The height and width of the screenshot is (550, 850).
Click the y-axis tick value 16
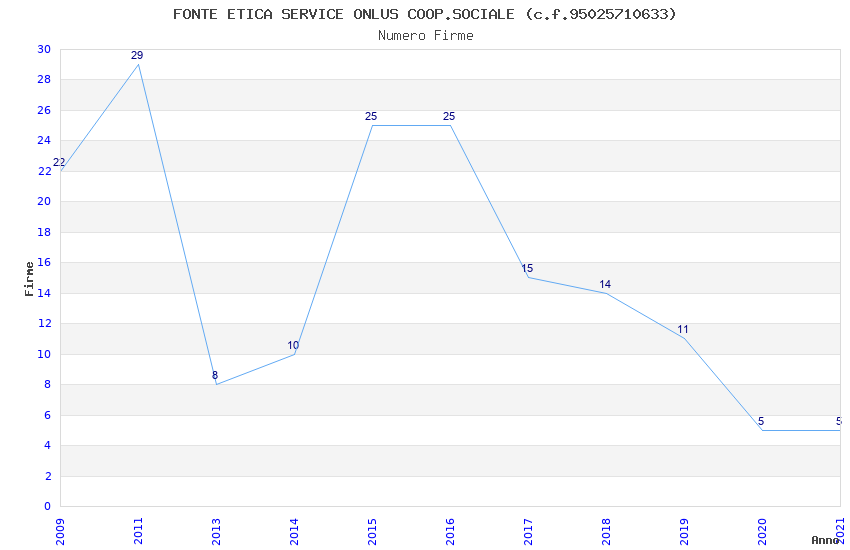(x=44, y=263)
